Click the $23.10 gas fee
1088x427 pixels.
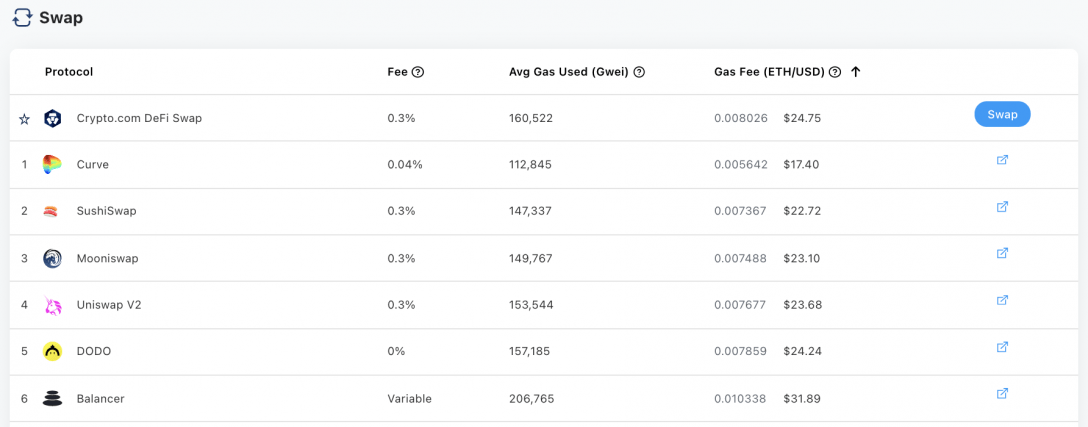pyautogui.click(x=801, y=258)
